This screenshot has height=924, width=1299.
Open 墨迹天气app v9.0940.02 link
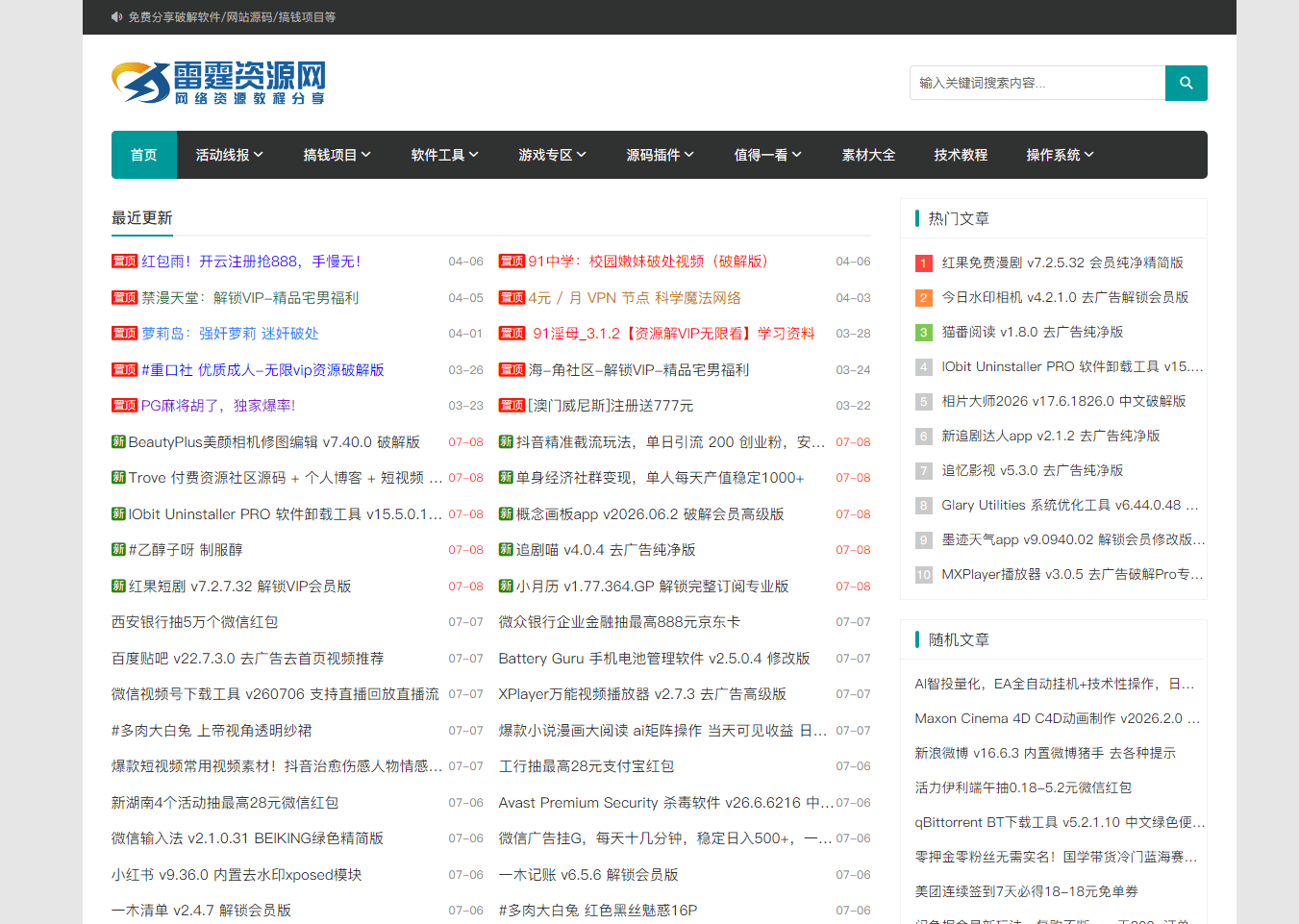click(x=1073, y=540)
